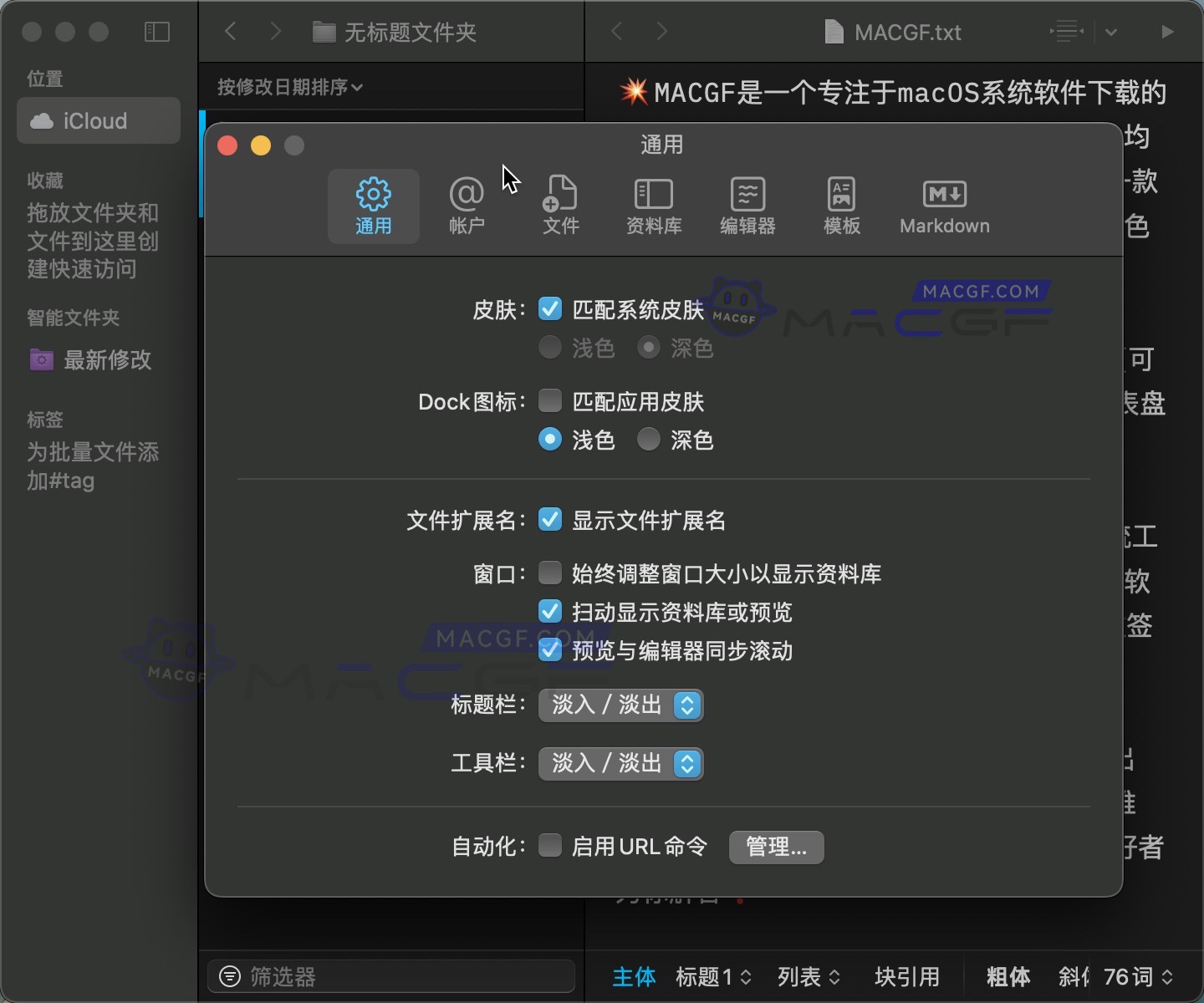This screenshot has height=1003, width=1204.
Task: Toggle the Finder sidebar icon
Action: pyautogui.click(x=156, y=32)
